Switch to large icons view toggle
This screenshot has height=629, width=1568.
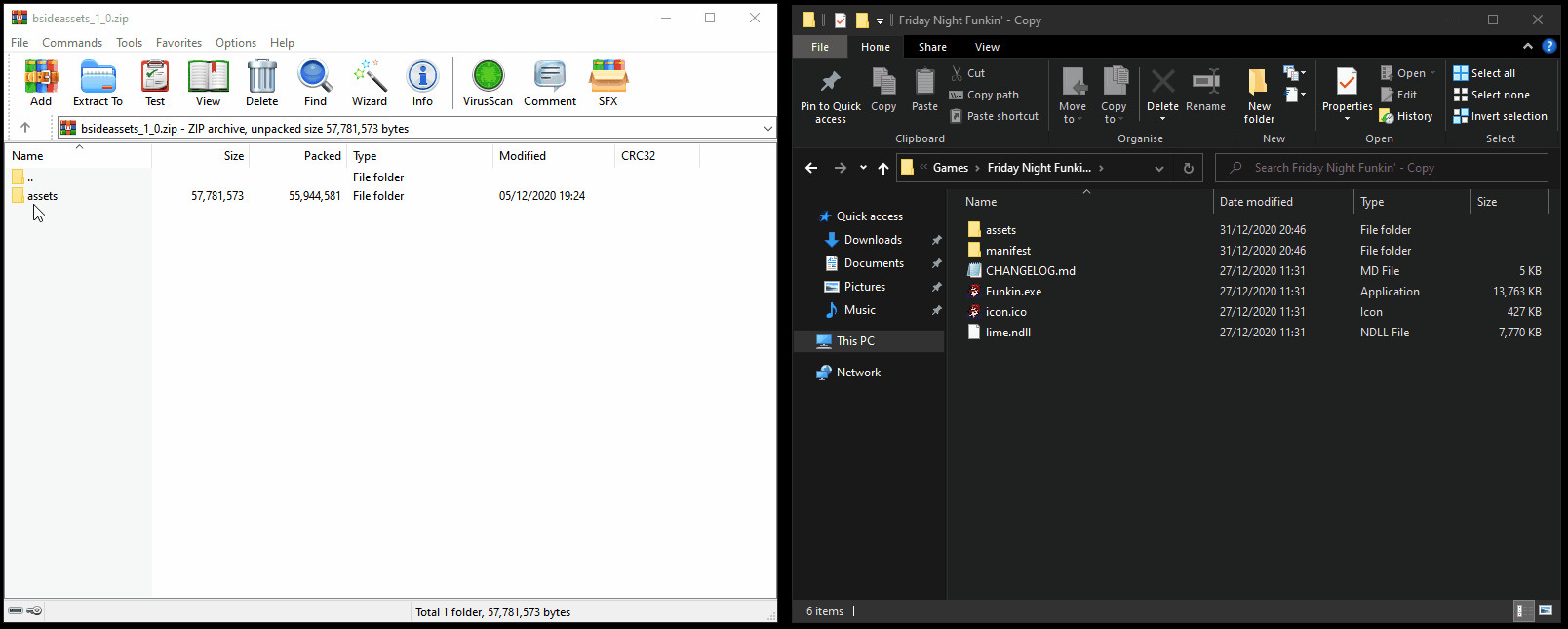[1546, 610]
